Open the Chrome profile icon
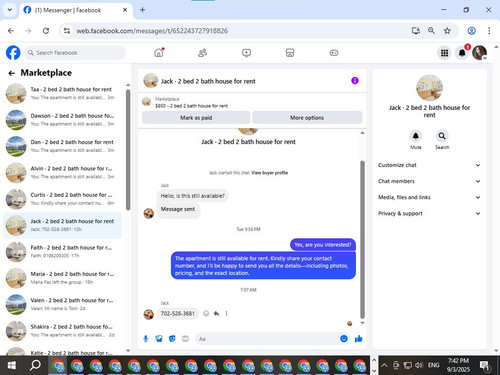 (471, 31)
